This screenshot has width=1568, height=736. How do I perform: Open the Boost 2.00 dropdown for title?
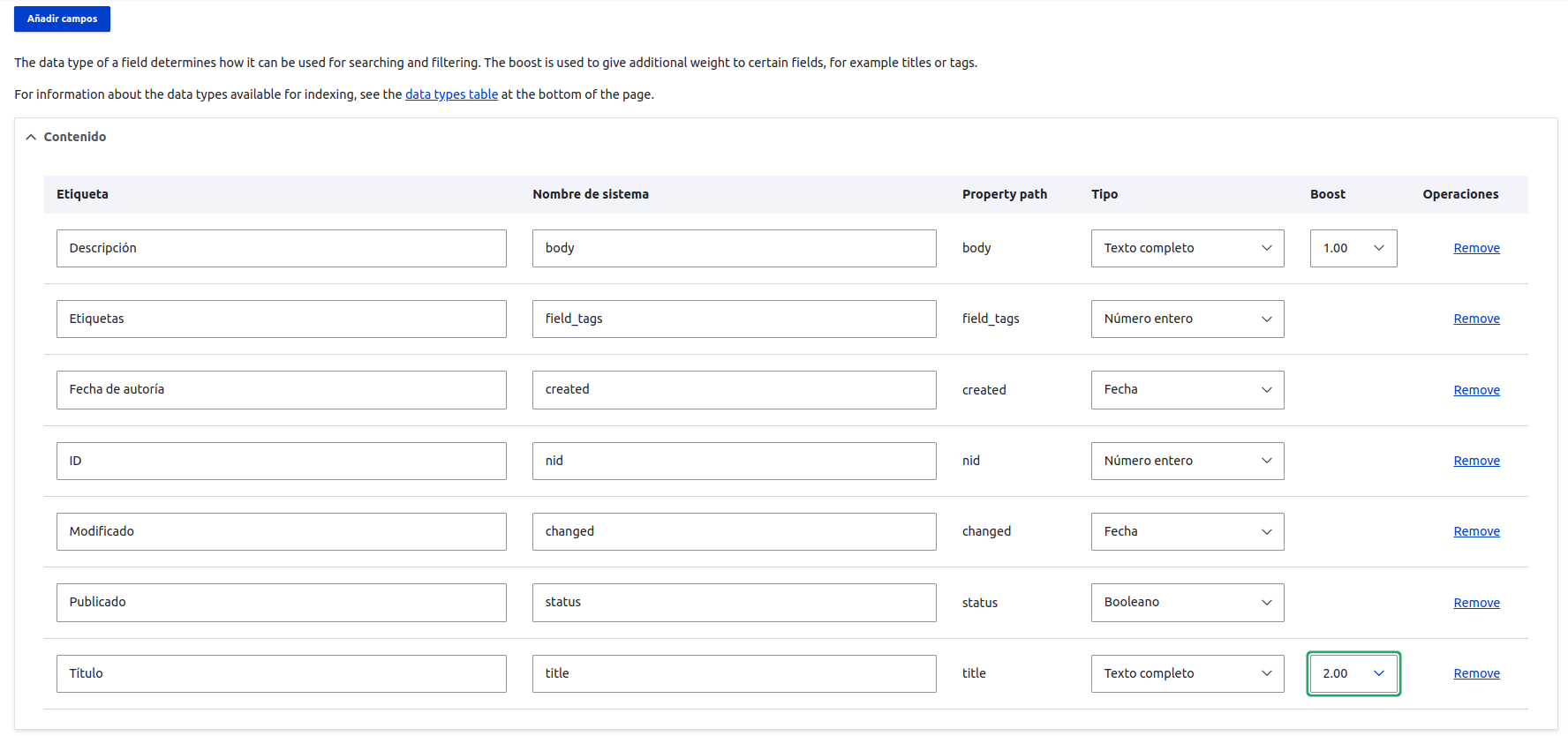(x=1353, y=673)
